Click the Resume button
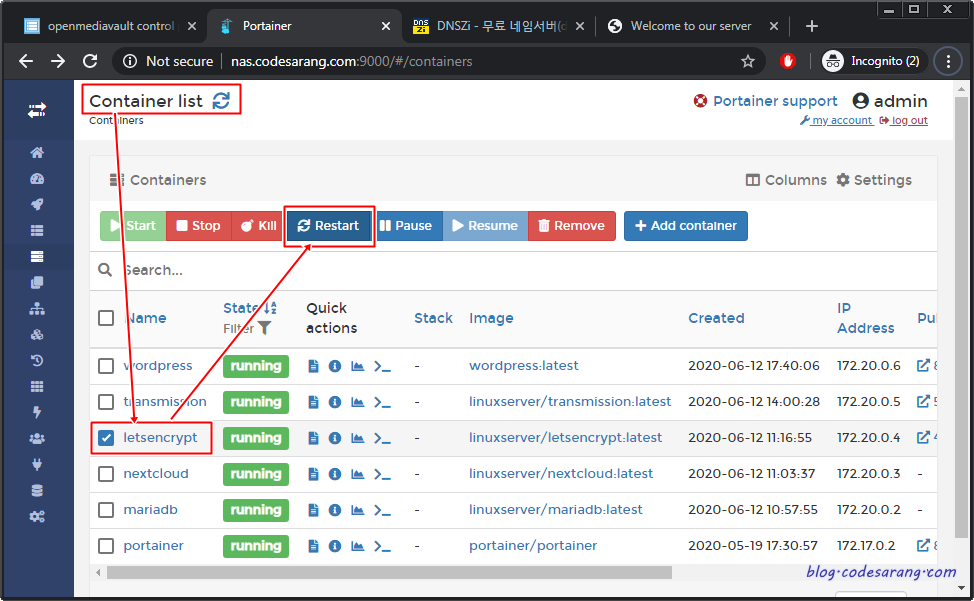The width and height of the screenshot is (974, 601). pyautogui.click(x=485, y=226)
